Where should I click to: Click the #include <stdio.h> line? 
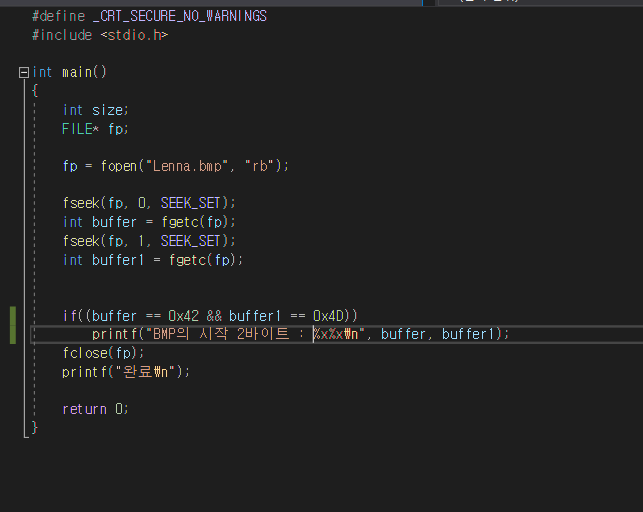click(100, 35)
